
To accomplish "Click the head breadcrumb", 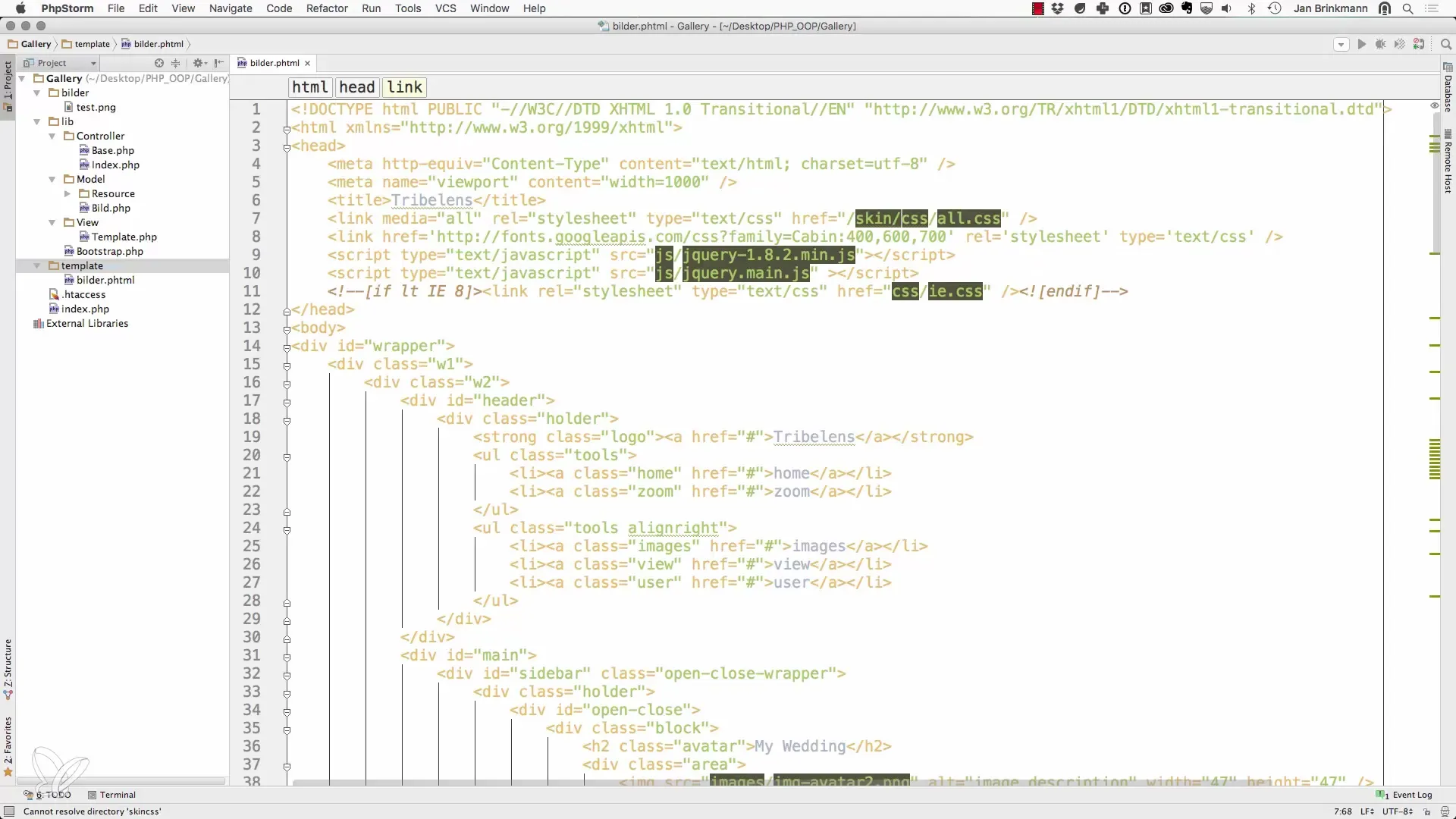I will pyautogui.click(x=356, y=87).
